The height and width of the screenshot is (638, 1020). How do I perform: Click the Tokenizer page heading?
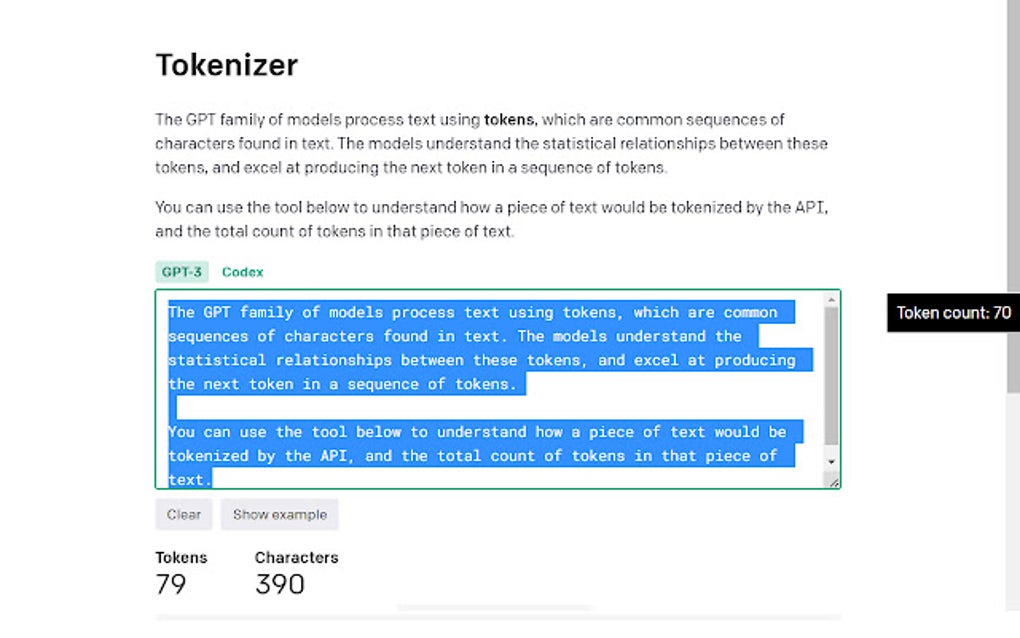point(226,64)
